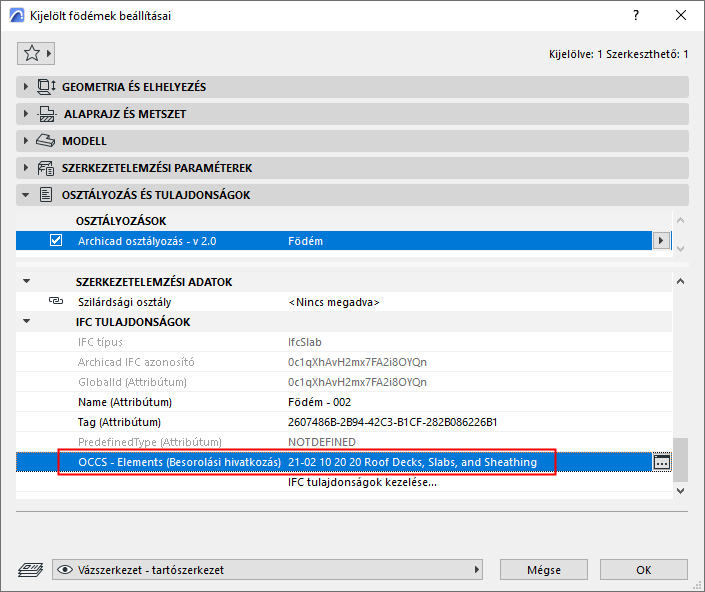Click the Archicad logo in title bar
Screen dimensions: 705x592
tap(17, 15)
